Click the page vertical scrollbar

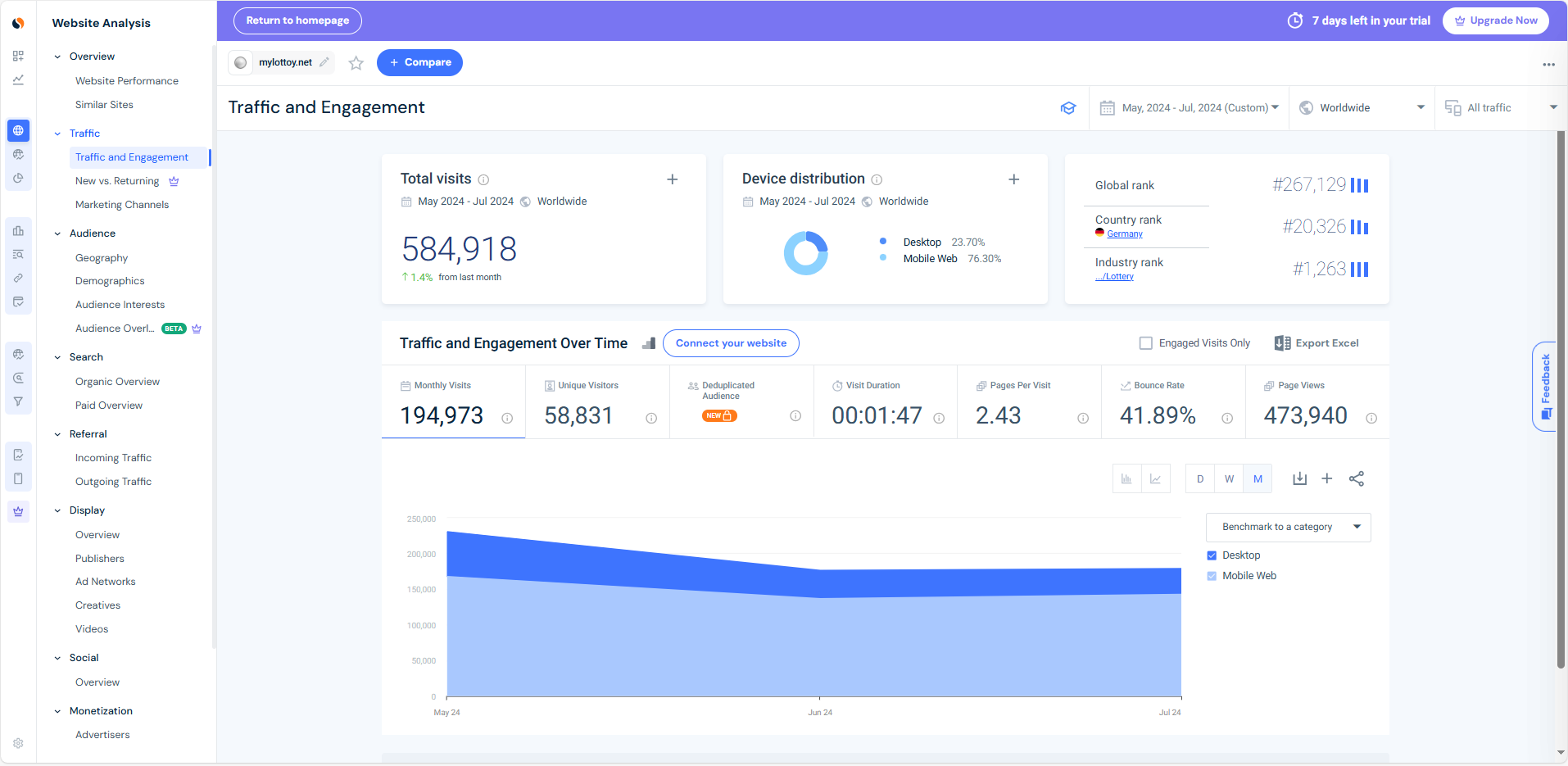point(1561,400)
